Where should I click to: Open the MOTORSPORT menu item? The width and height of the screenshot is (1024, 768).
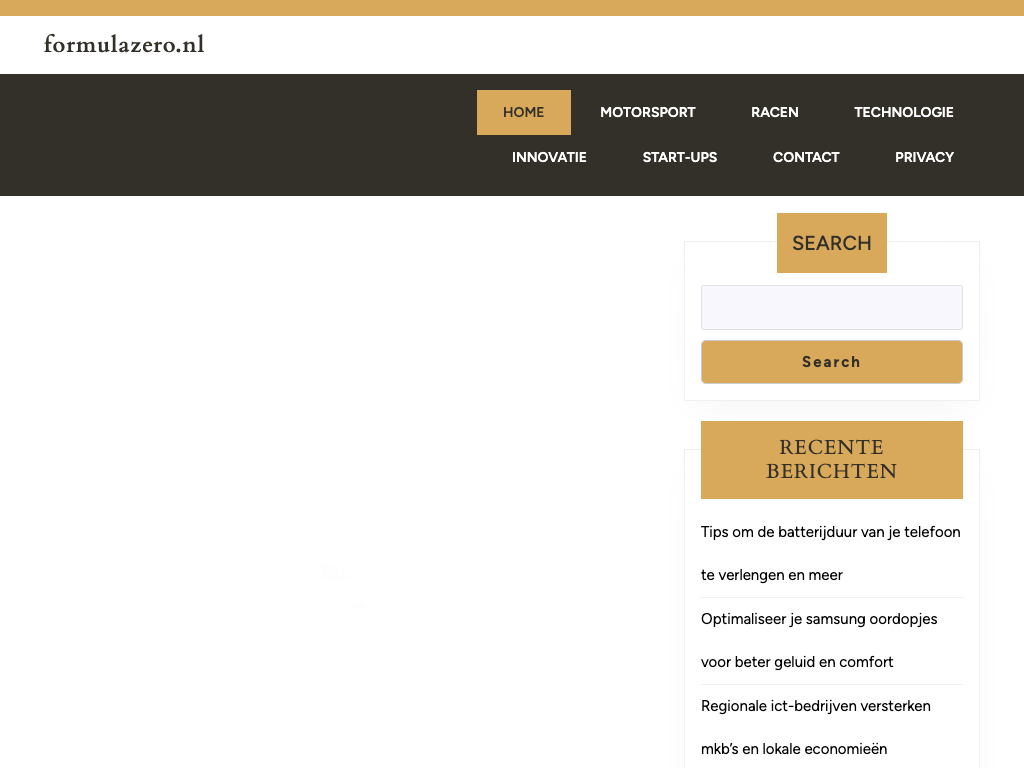pyautogui.click(x=647, y=112)
